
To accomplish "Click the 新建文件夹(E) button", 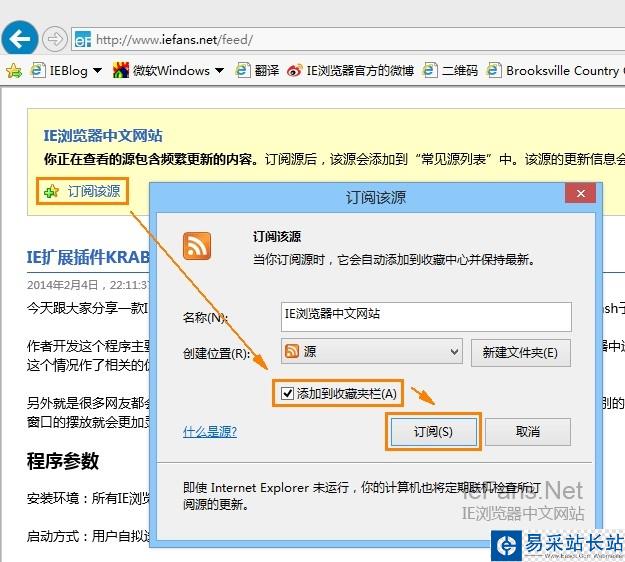I will click(x=521, y=352).
